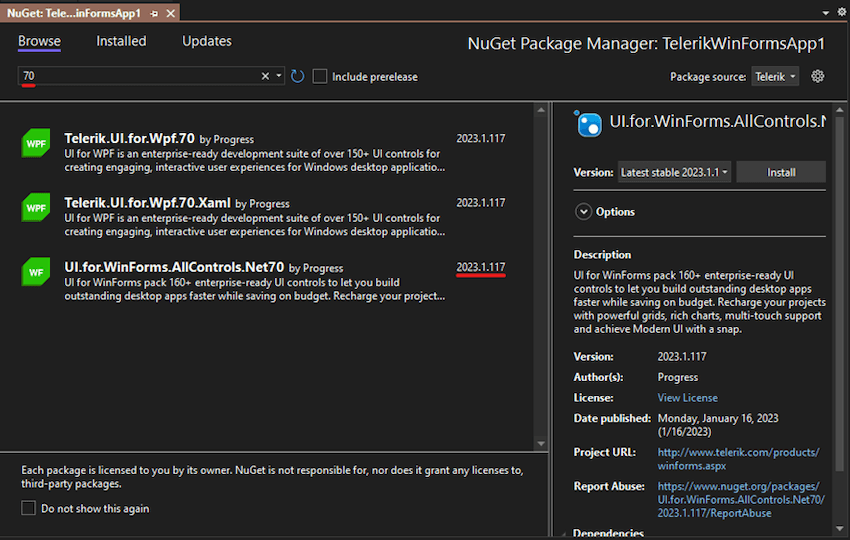The width and height of the screenshot is (850, 540).
Task: Click package list scrollbar up arrow
Action: tap(541, 110)
